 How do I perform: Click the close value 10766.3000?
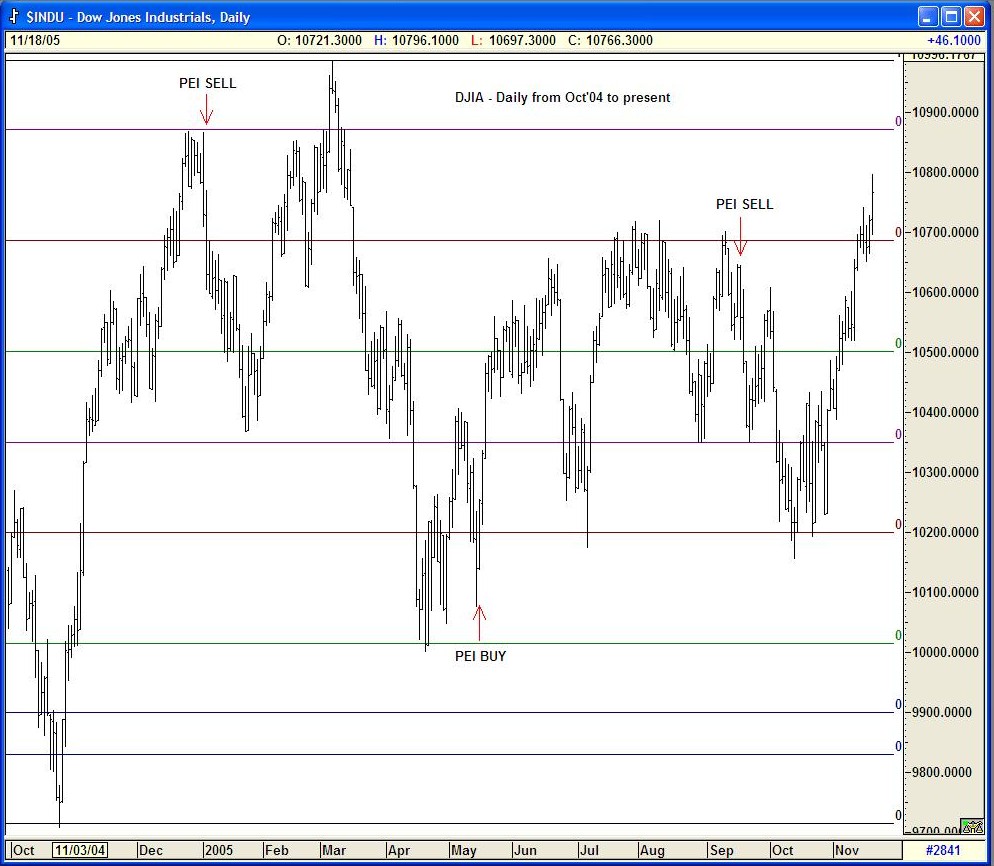619,41
